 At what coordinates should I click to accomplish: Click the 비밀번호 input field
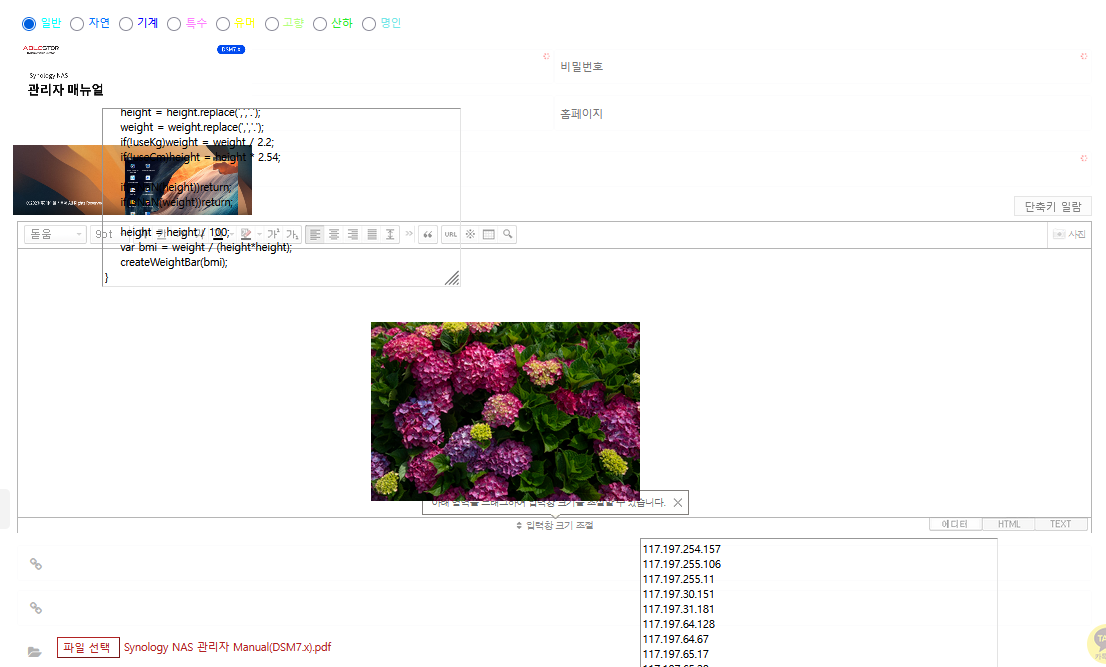click(x=820, y=67)
